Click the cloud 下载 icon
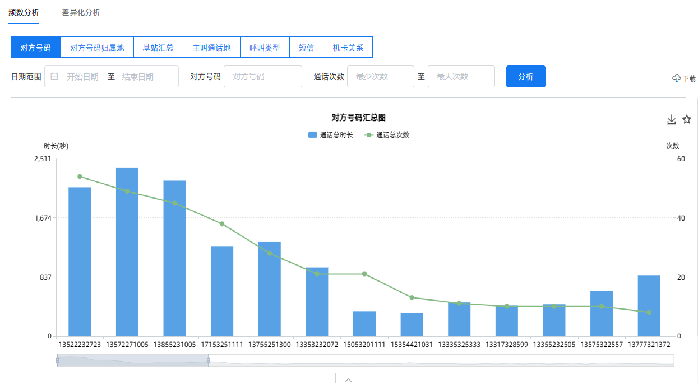The width and height of the screenshot is (698, 383). [x=676, y=78]
